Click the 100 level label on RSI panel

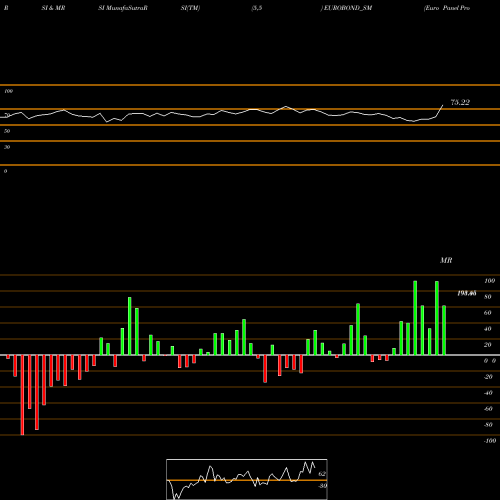8,91
